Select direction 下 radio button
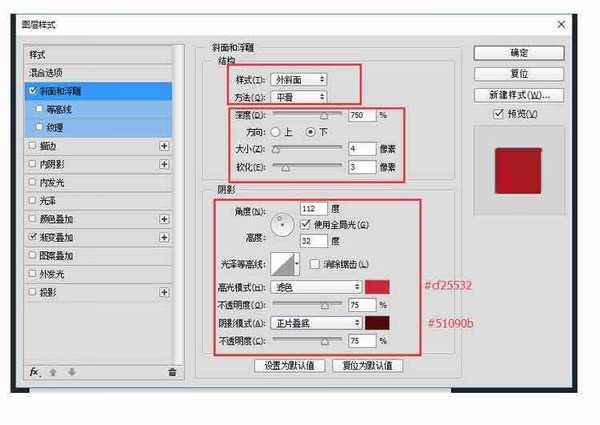 coord(310,132)
